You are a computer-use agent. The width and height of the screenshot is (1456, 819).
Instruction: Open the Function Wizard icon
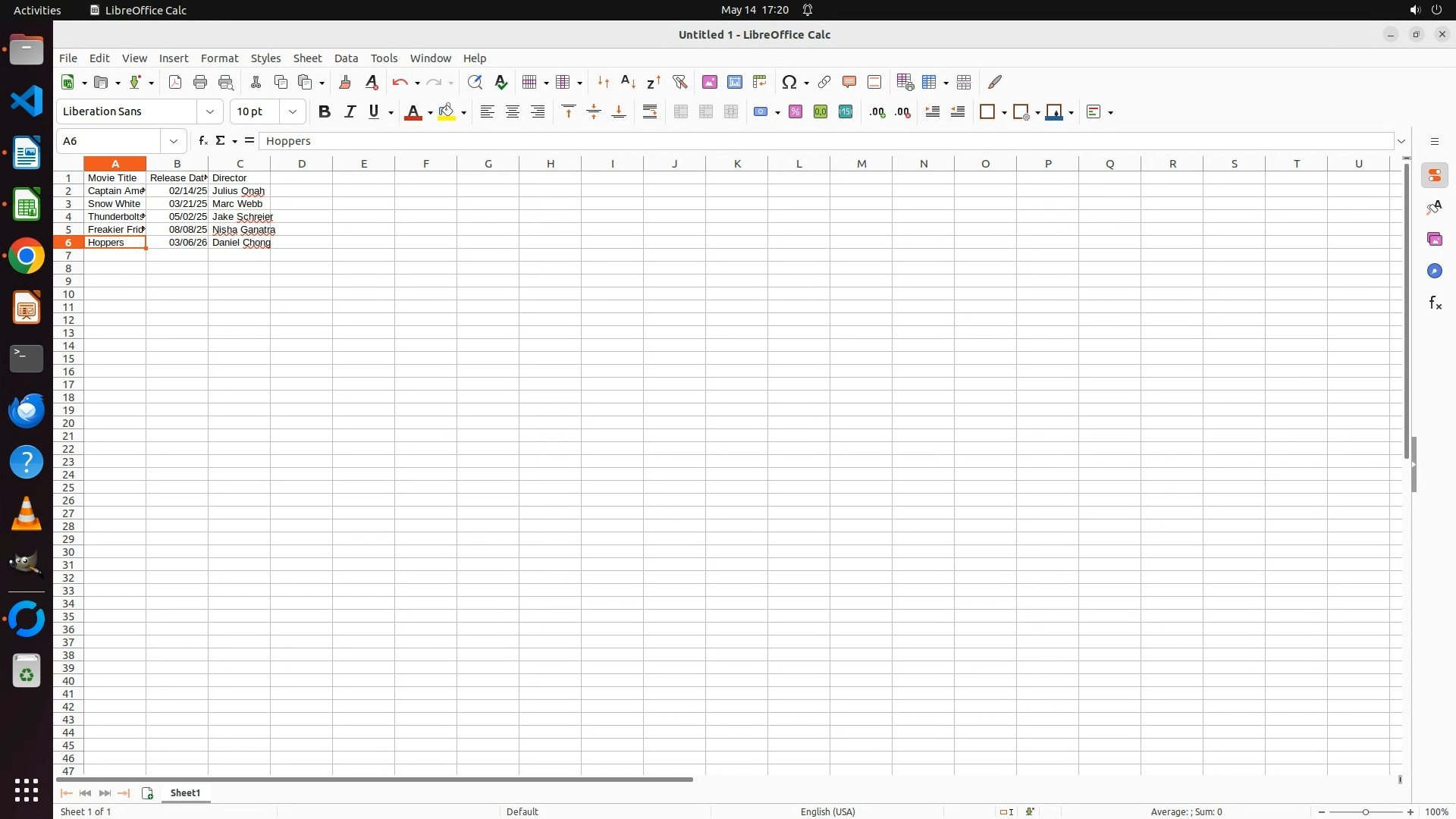pyautogui.click(x=202, y=141)
